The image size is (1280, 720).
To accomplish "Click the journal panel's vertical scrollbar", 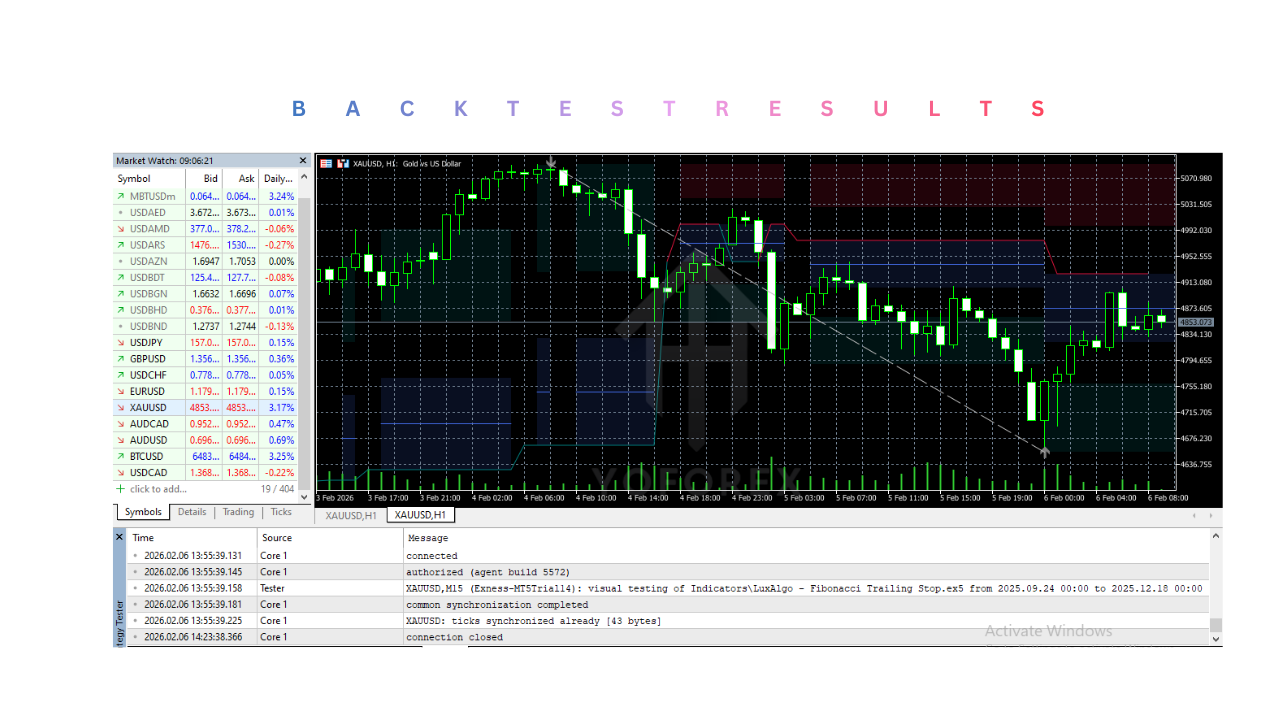I will pos(1214,590).
